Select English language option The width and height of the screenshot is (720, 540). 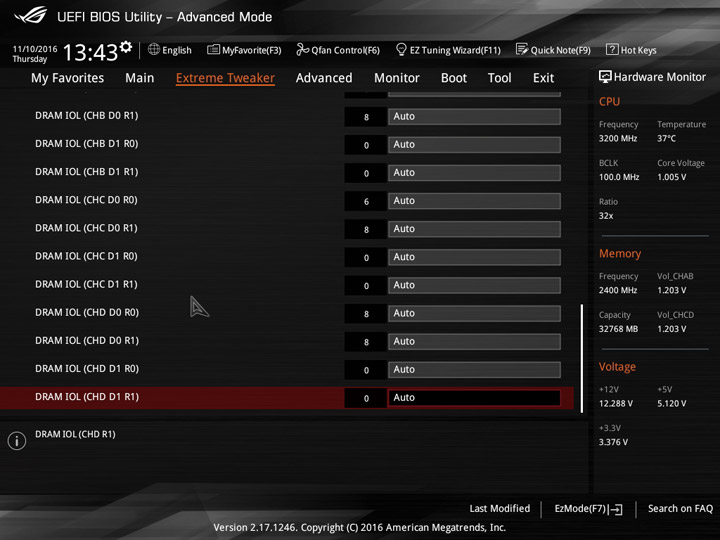click(177, 50)
